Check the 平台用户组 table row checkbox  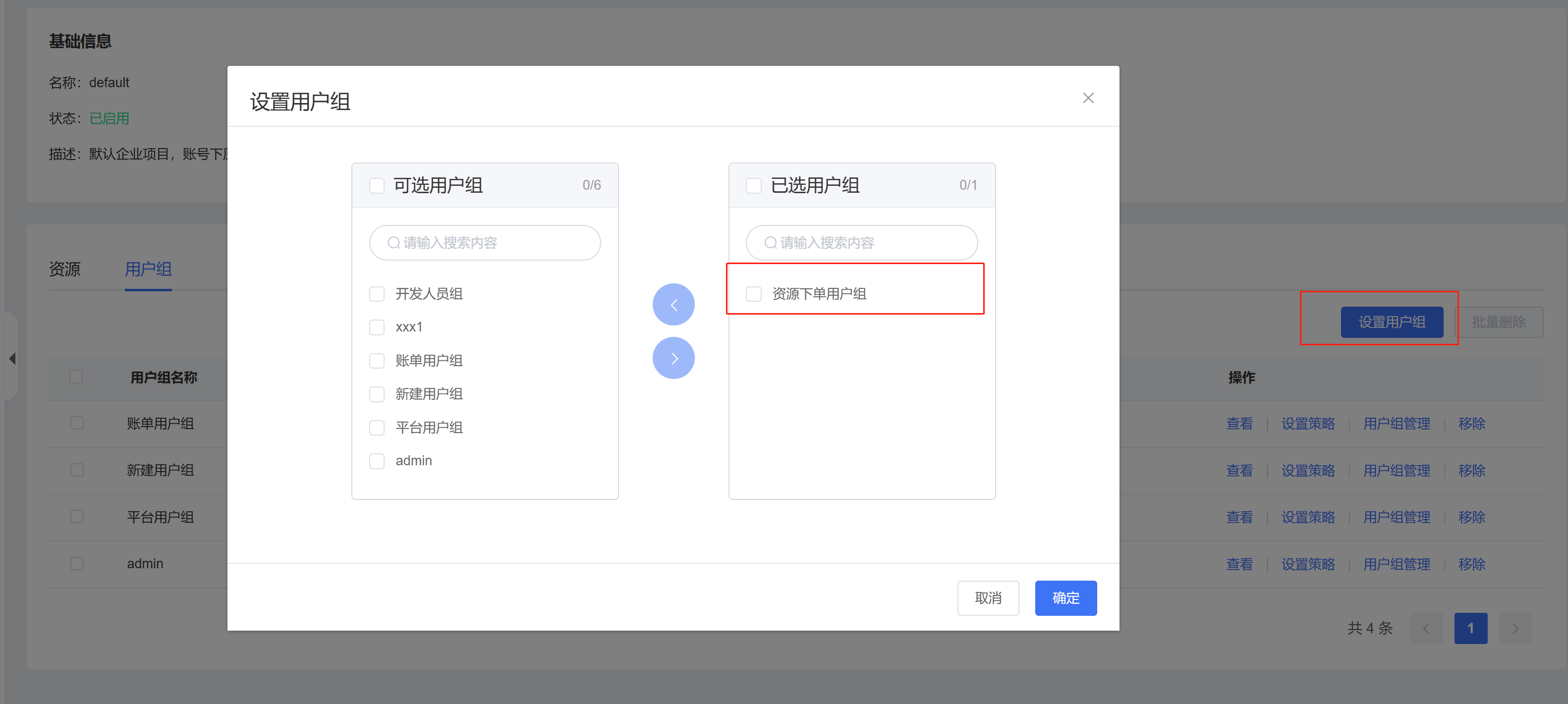(x=77, y=517)
